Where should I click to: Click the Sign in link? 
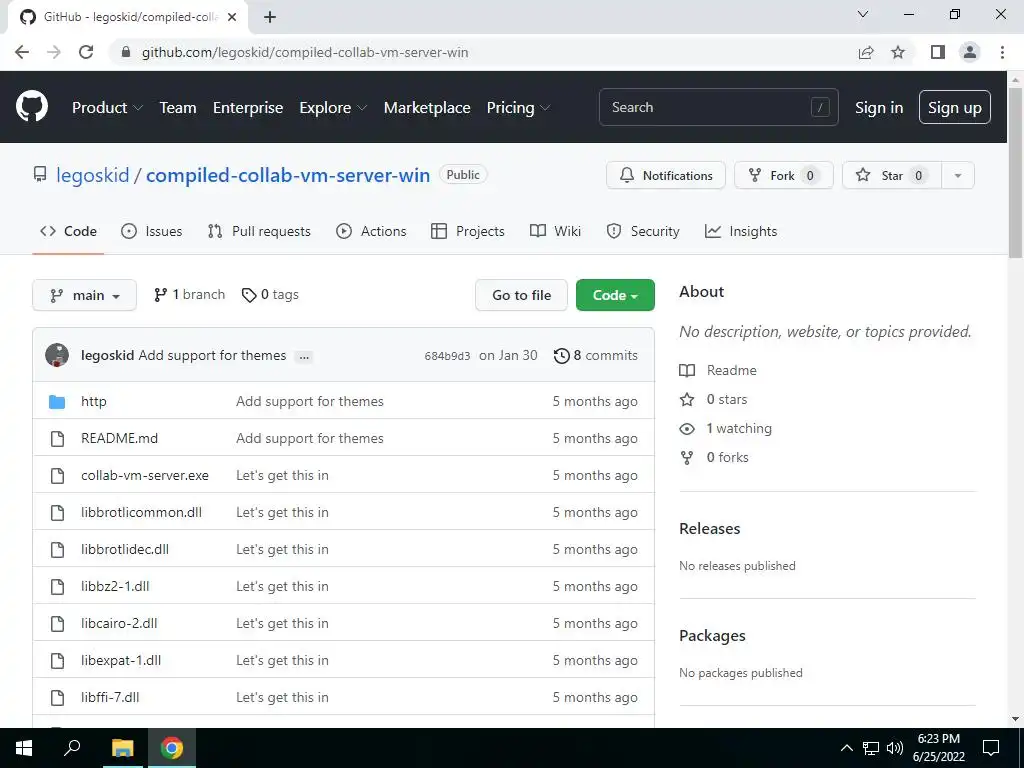(879, 108)
